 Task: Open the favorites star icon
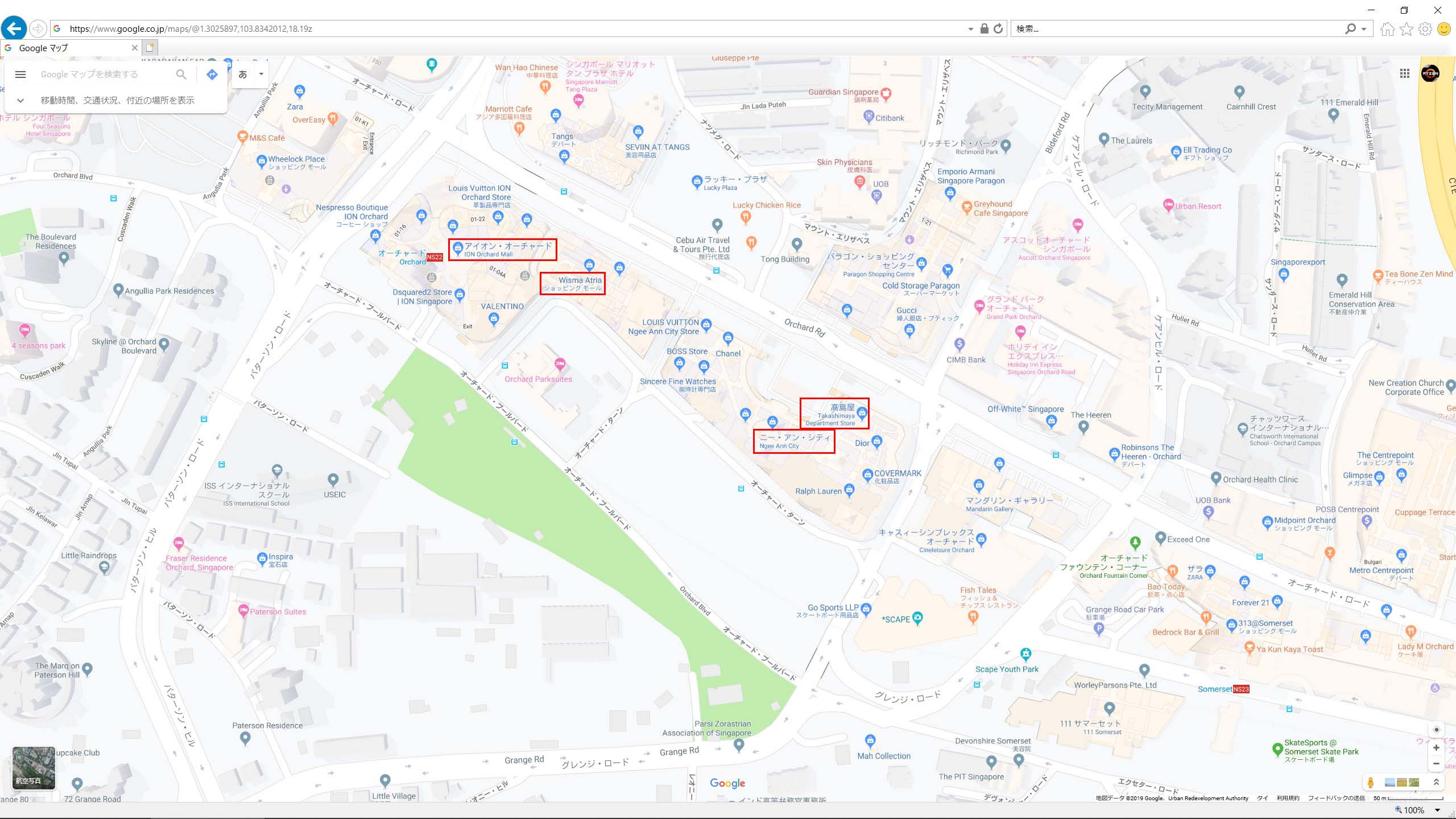(x=1407, y=28)
